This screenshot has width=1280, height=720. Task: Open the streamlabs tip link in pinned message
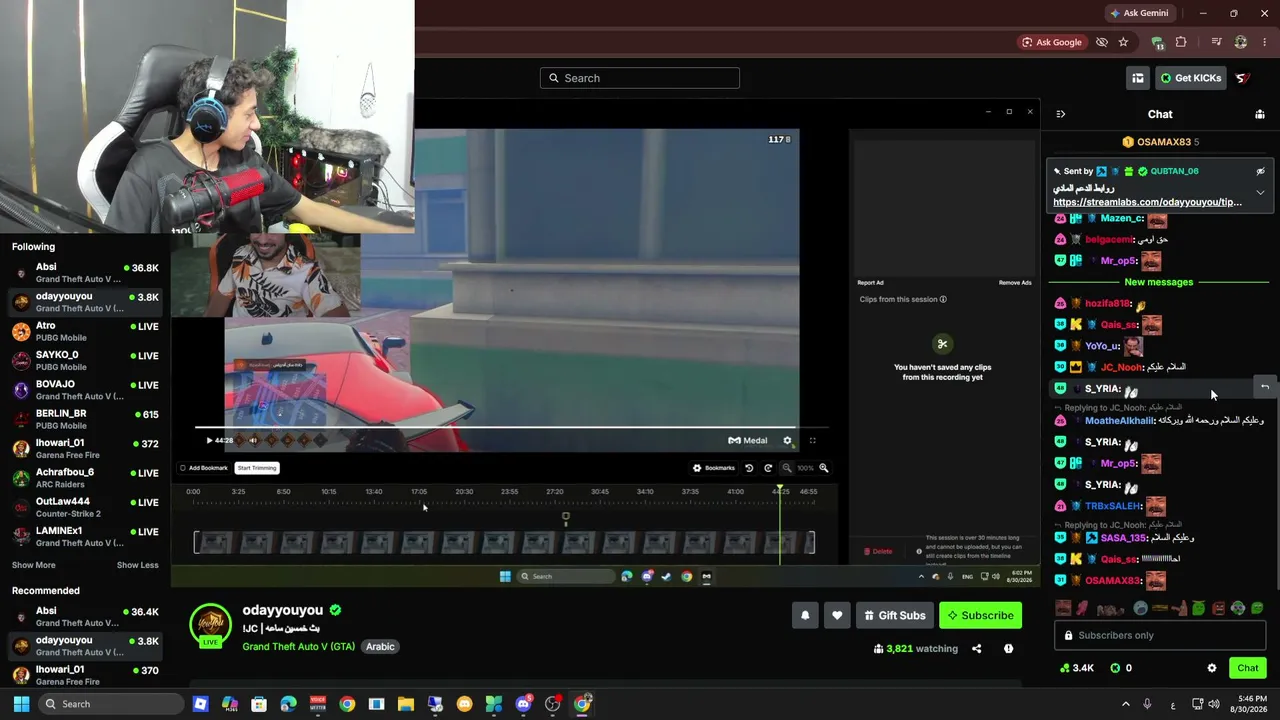(1147, 202)
